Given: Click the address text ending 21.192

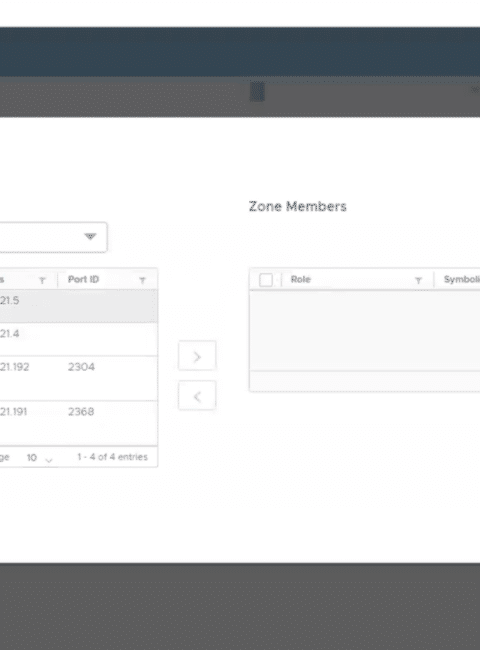Looking at the screenshot, I should [15, 367].
